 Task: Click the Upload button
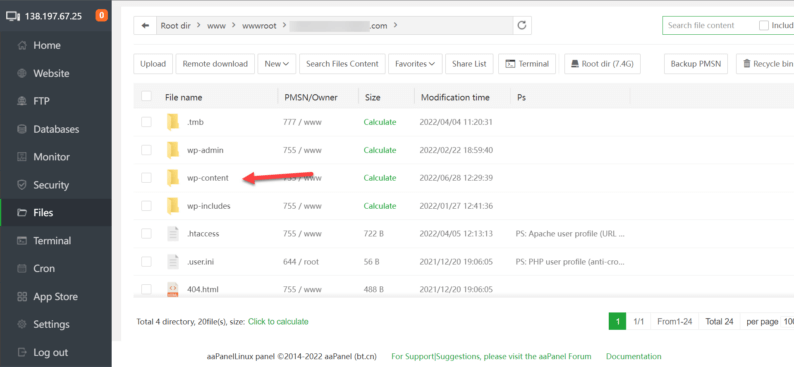click(153, 64)
